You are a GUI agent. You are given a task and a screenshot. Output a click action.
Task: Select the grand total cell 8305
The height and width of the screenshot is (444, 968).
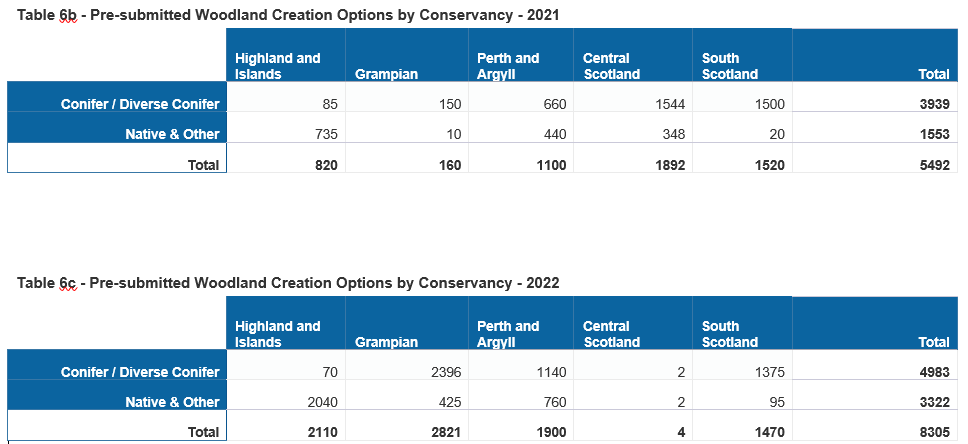click(933, 432)
